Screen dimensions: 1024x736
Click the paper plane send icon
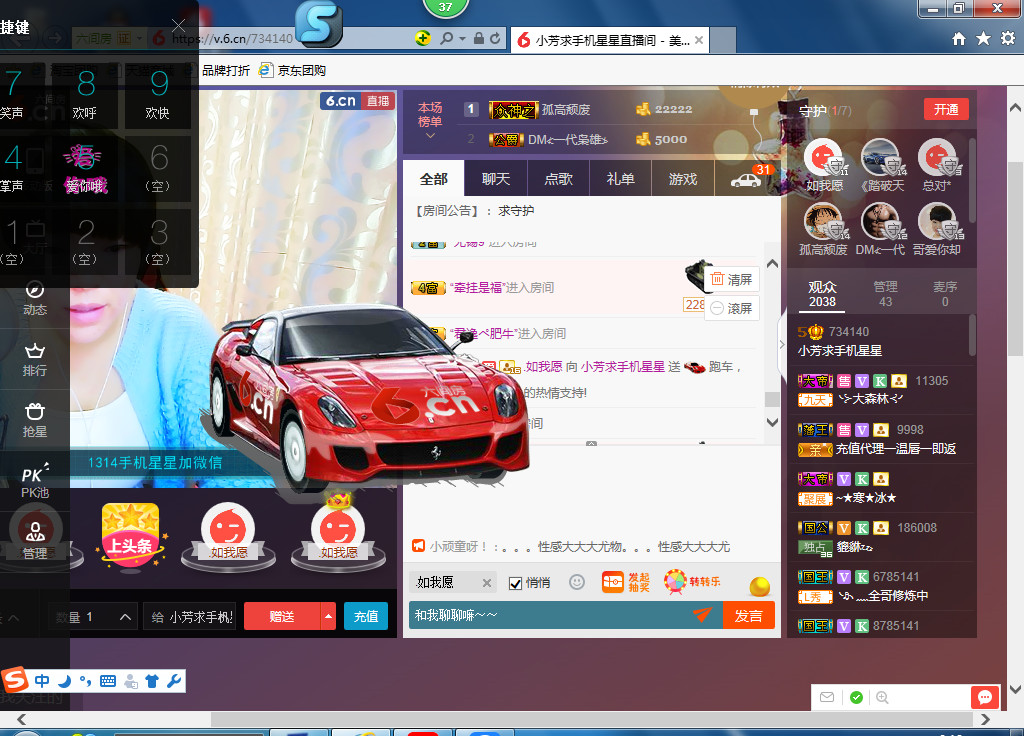click(702, 615)
